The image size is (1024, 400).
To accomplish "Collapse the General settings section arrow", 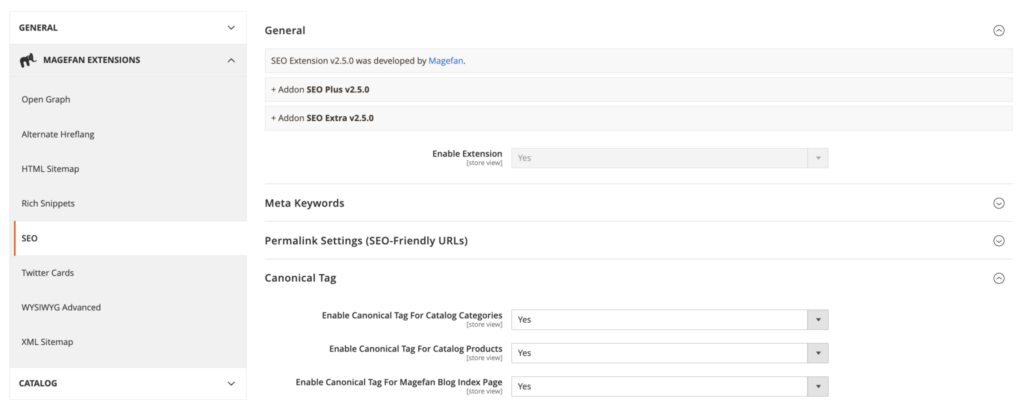I will (x=999, y=30).
